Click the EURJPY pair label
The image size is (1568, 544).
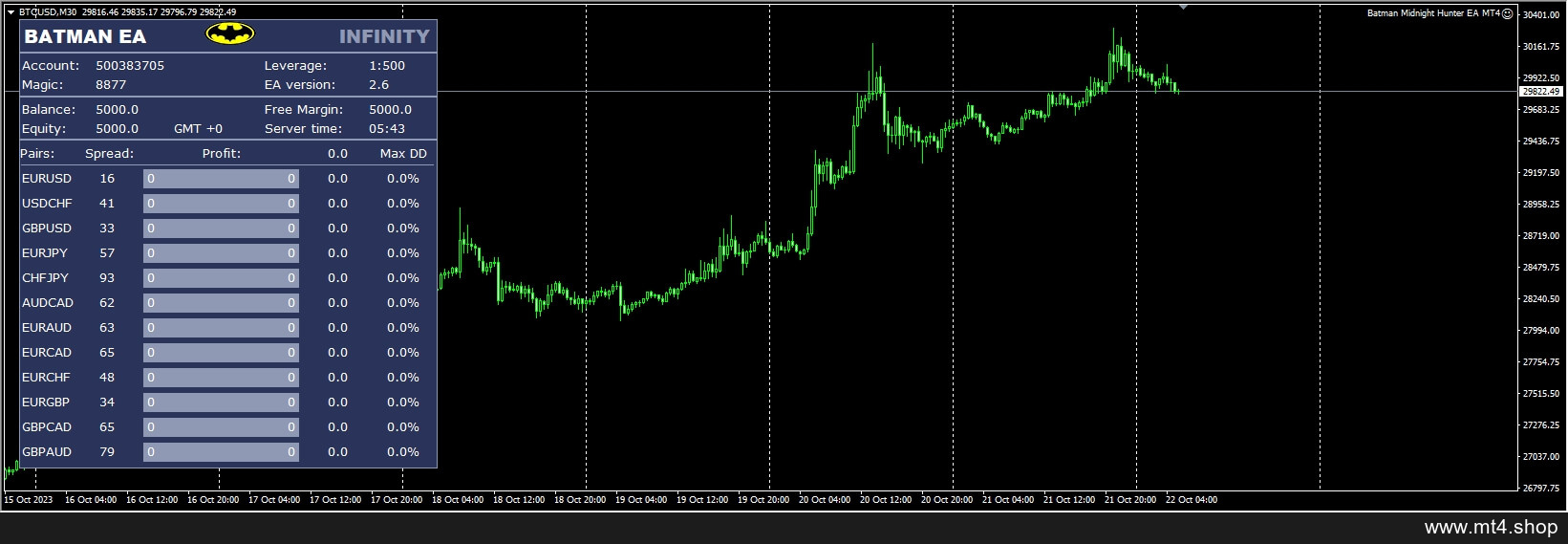pyautogui.click(x=45, y=253)
